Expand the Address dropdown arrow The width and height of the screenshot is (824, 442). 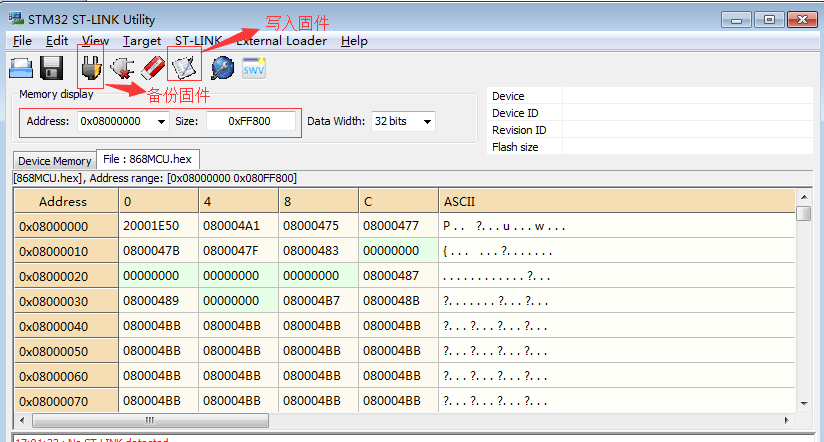pyautogui.click(x=161, y=121)
